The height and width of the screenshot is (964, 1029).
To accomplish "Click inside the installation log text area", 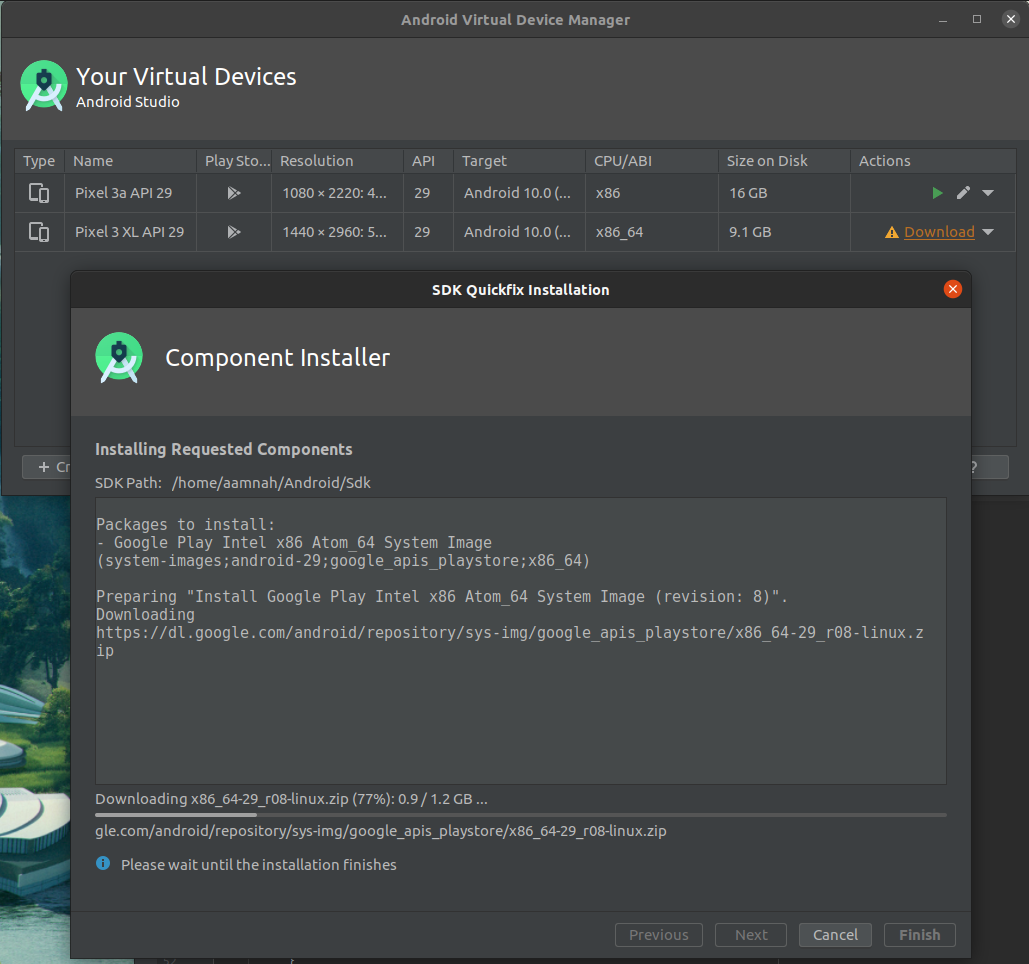I will (x=520, y=640).
